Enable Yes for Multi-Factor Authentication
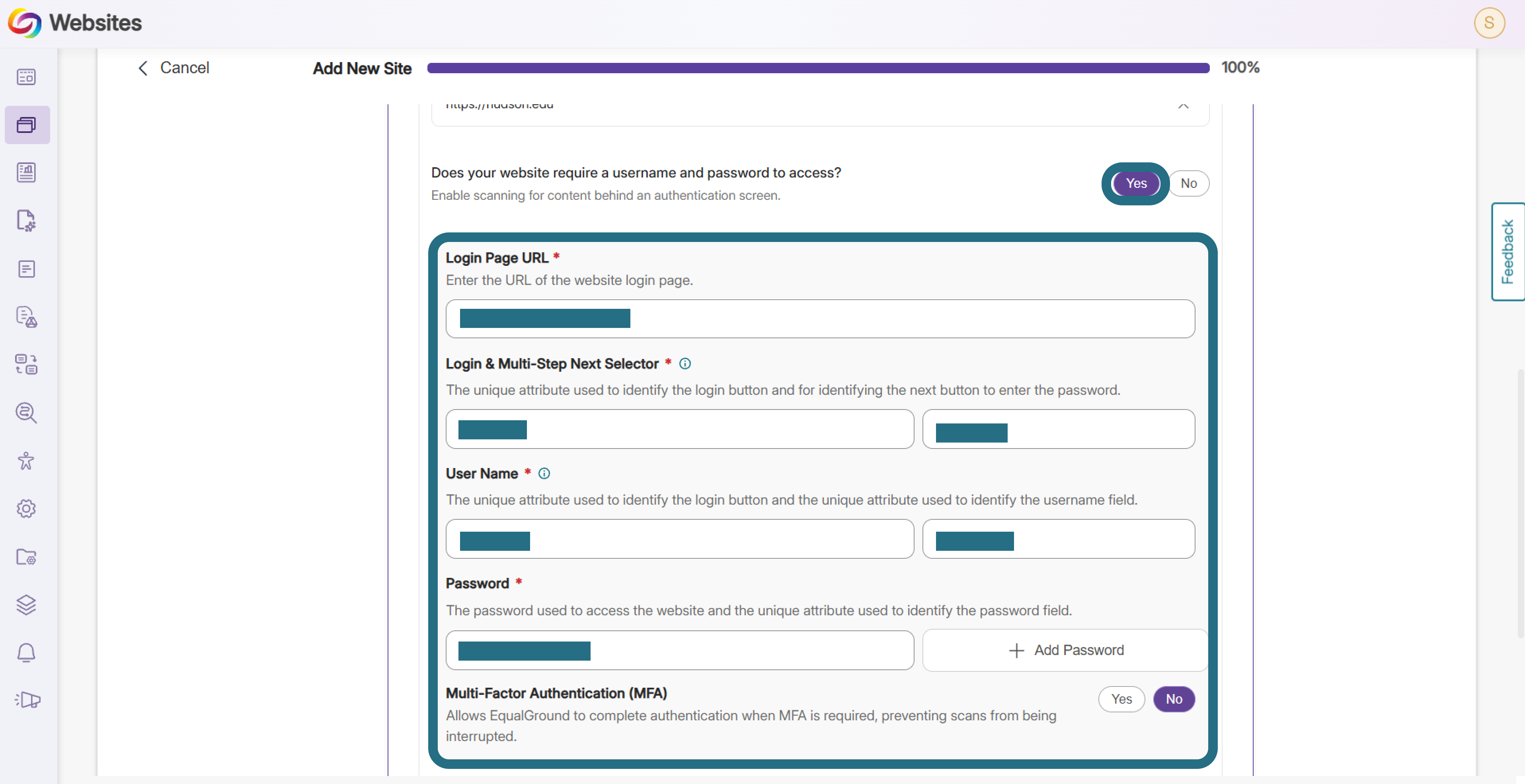 [x=1121, y=699]
